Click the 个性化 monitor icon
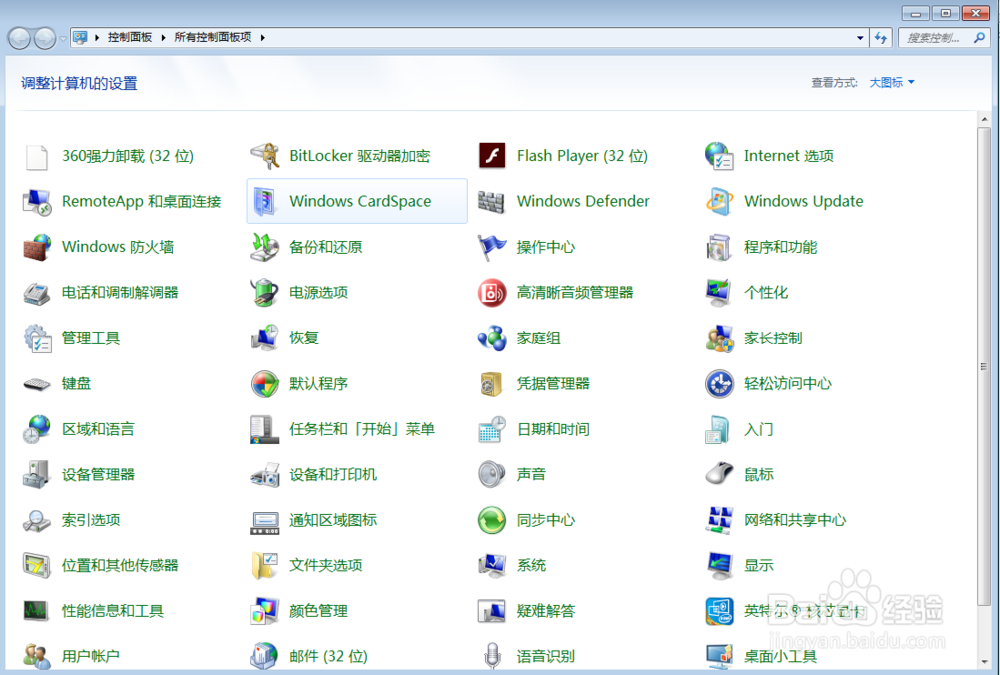Image resolution: width=1000 pixels, height=675 pixels. point(719,293)
